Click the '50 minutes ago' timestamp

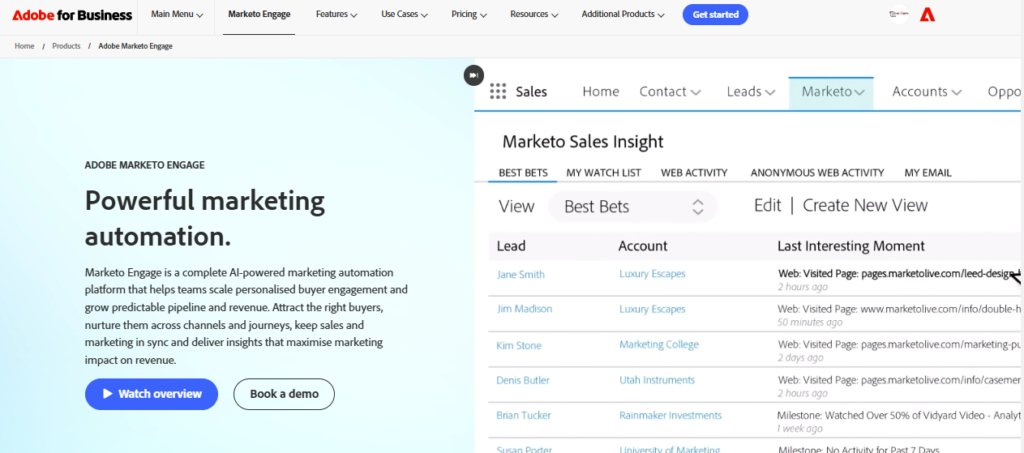click(x=810, y=322)
